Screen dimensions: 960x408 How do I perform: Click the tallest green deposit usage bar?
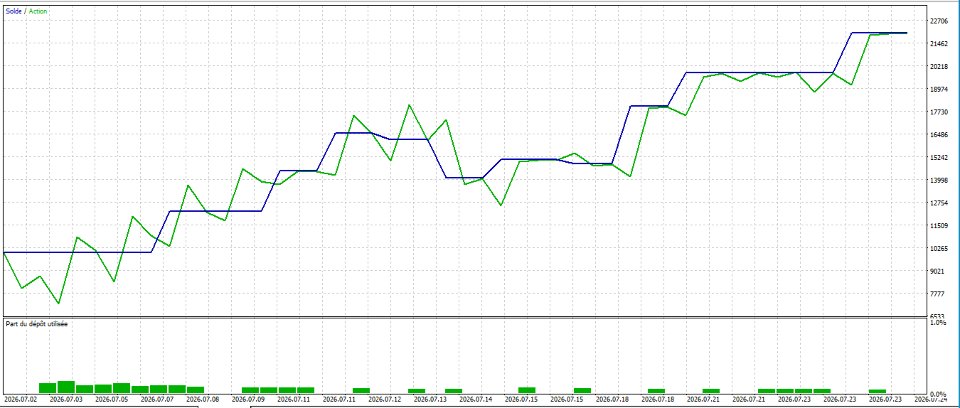coord(66,387)
